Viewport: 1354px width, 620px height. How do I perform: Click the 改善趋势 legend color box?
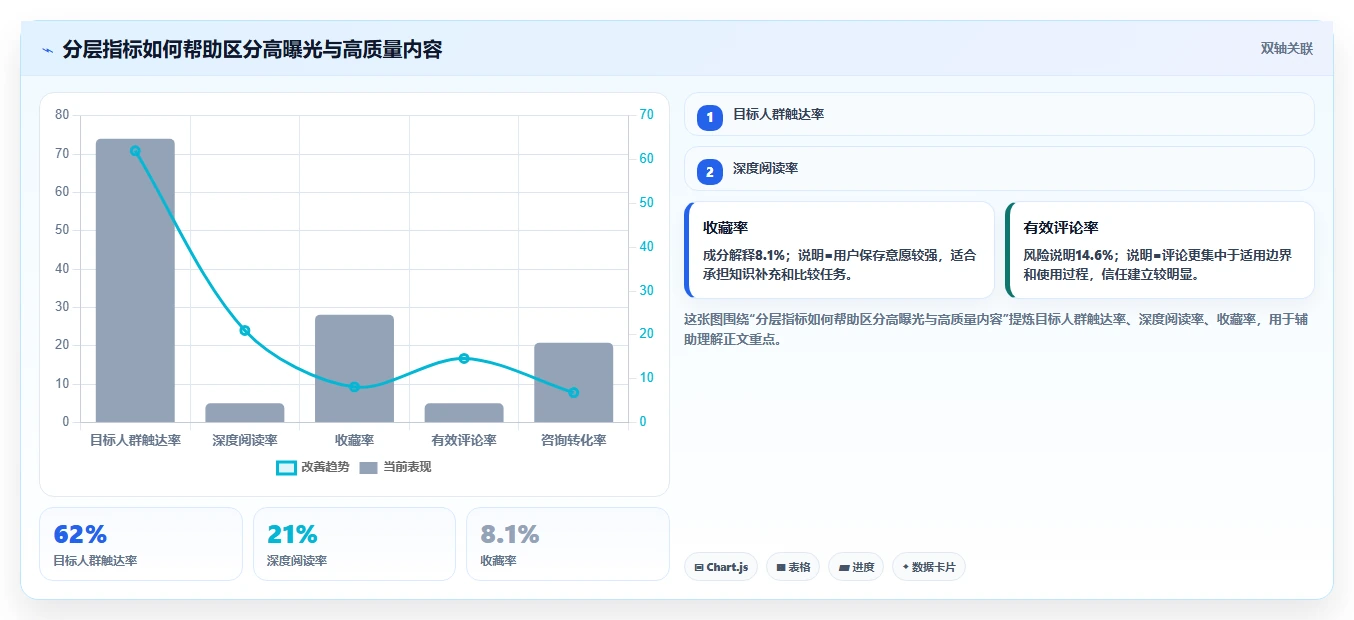click(286, 467)
